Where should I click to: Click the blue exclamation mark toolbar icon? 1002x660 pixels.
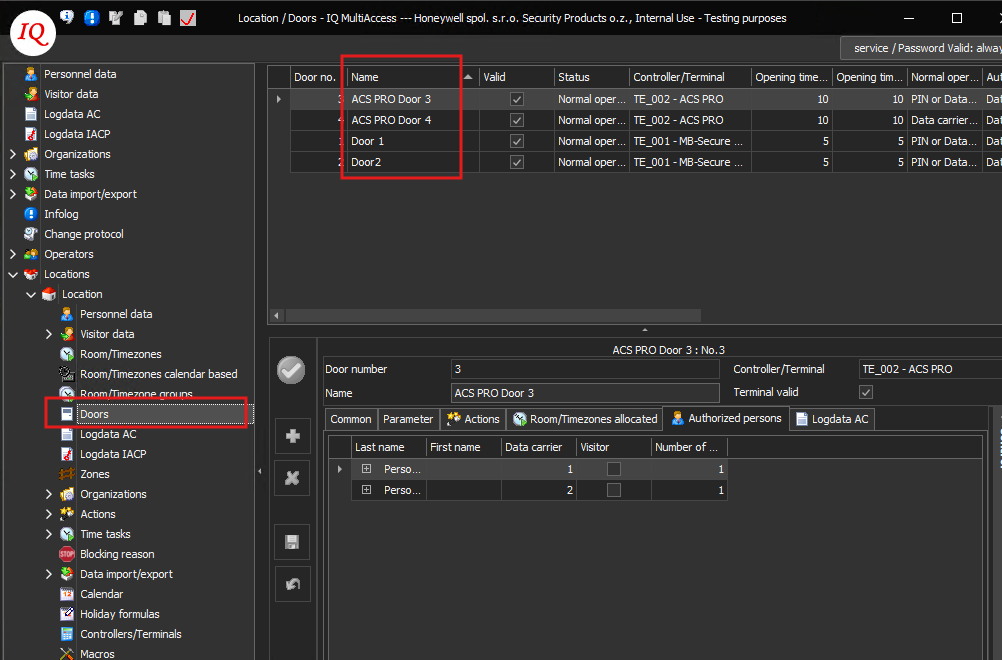click(x=91, y=17)
